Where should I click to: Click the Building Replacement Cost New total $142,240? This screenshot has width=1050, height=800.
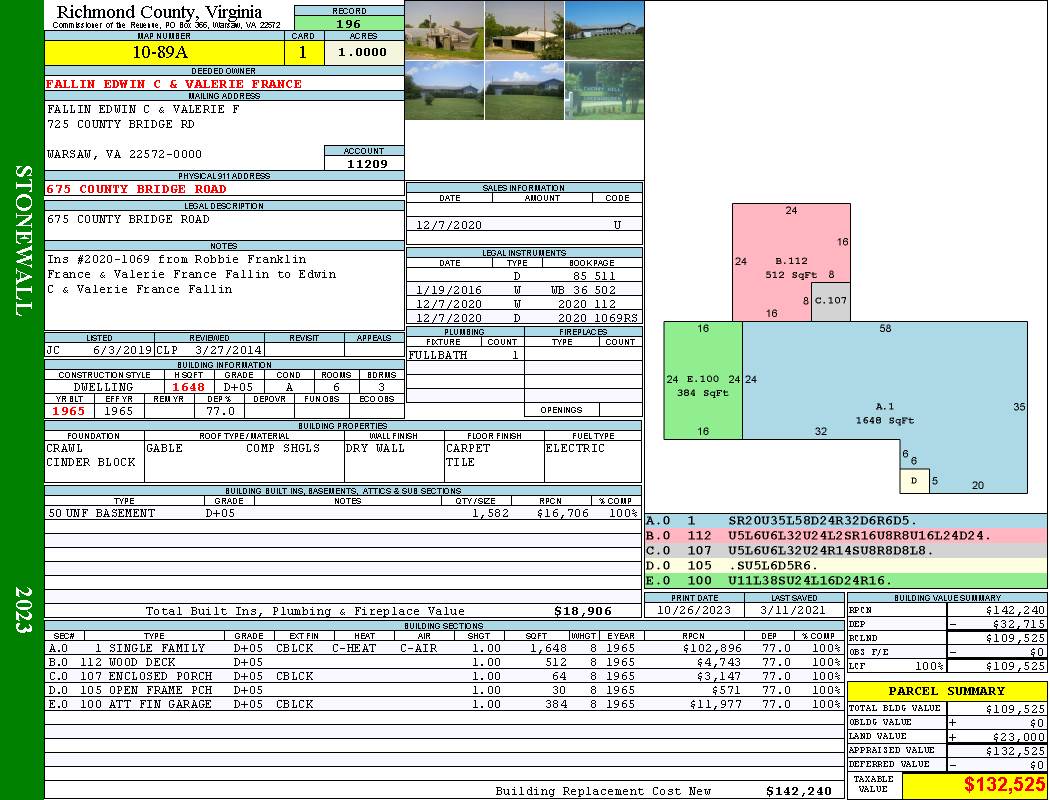[x=799, y=791]
